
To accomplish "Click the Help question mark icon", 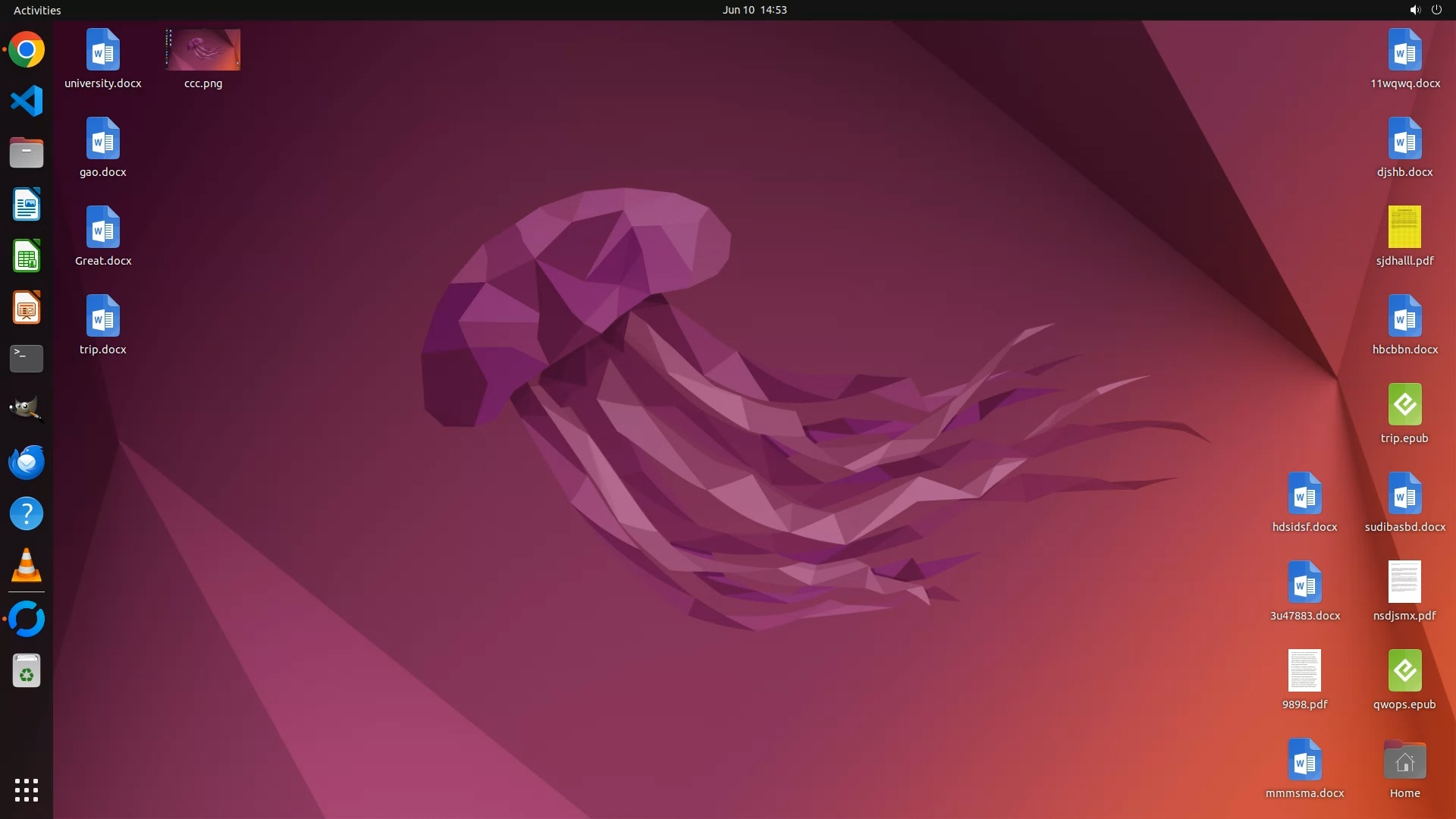I will (x=27, y=514).
